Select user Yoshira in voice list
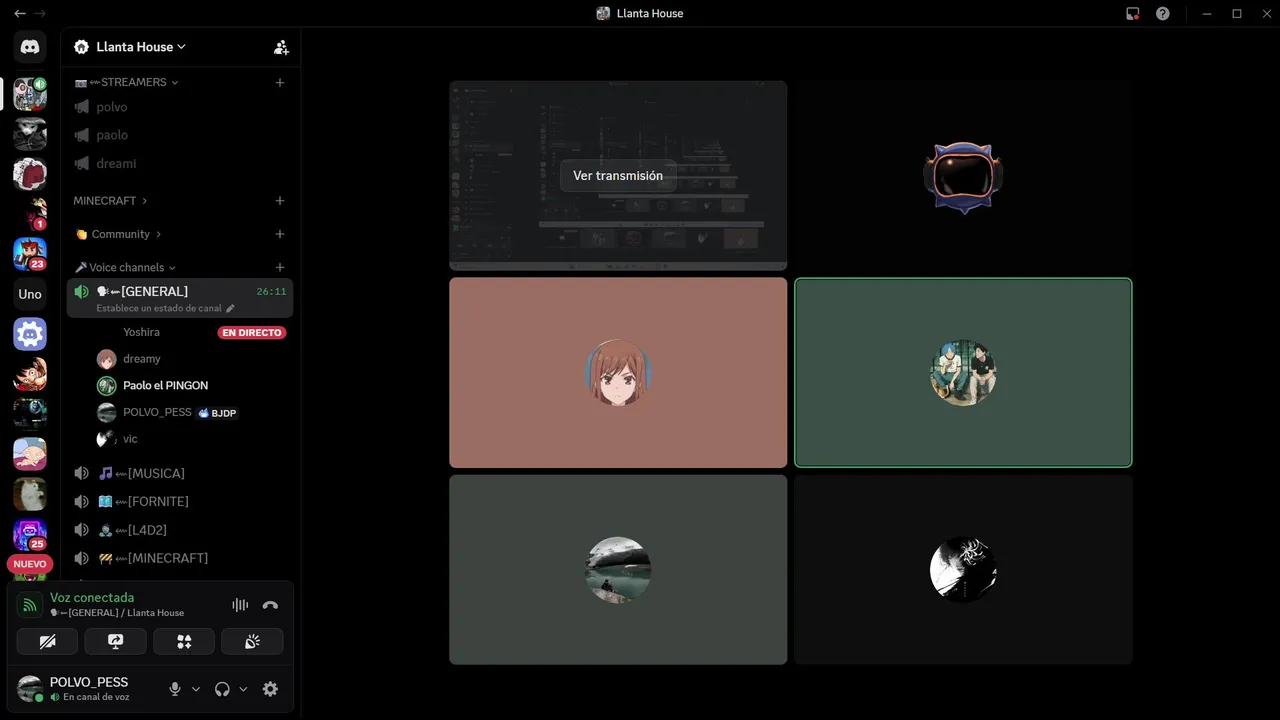1280x720 pixels. (141, 332)
